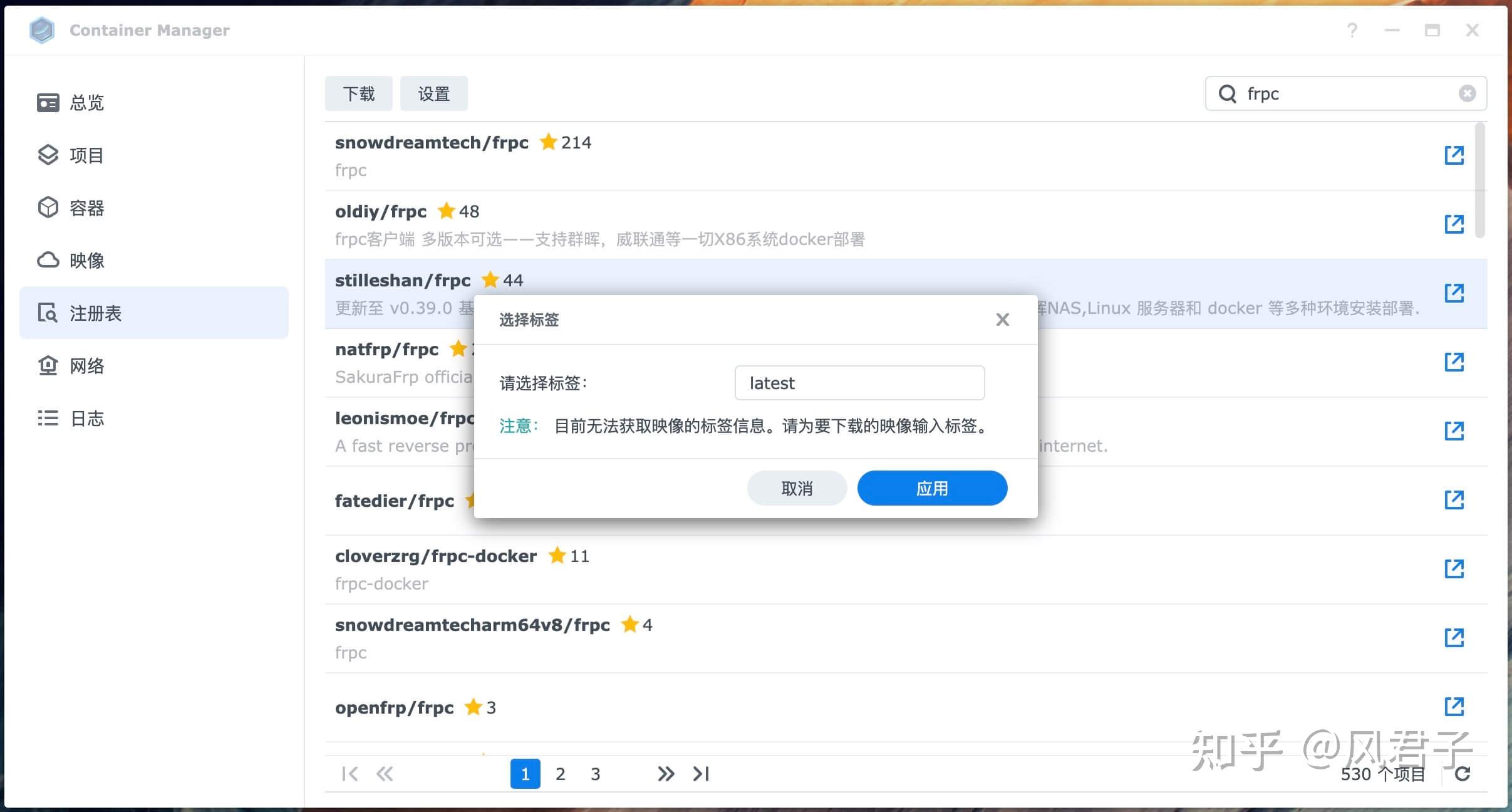
Task: Open the 设置 settings menu
Action: pyautogui.click(x=433, y=93)
